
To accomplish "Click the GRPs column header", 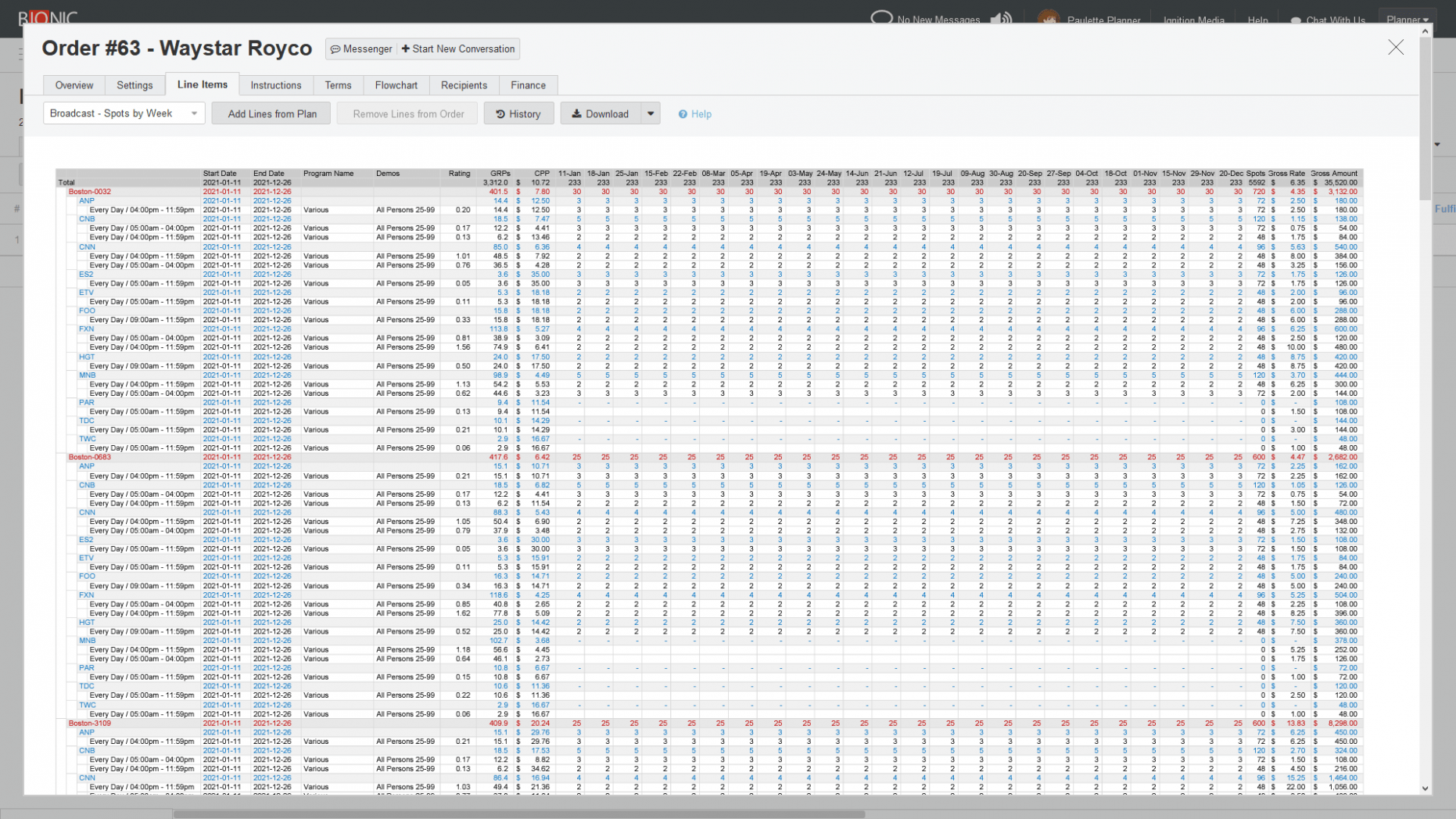I will tap(500, 174).
